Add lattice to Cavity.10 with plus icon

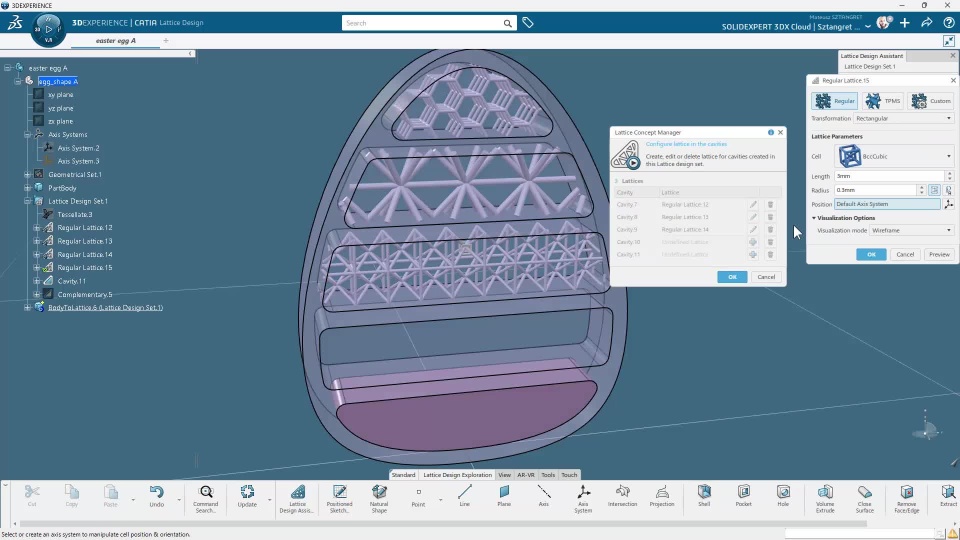(x=753, y=242)
